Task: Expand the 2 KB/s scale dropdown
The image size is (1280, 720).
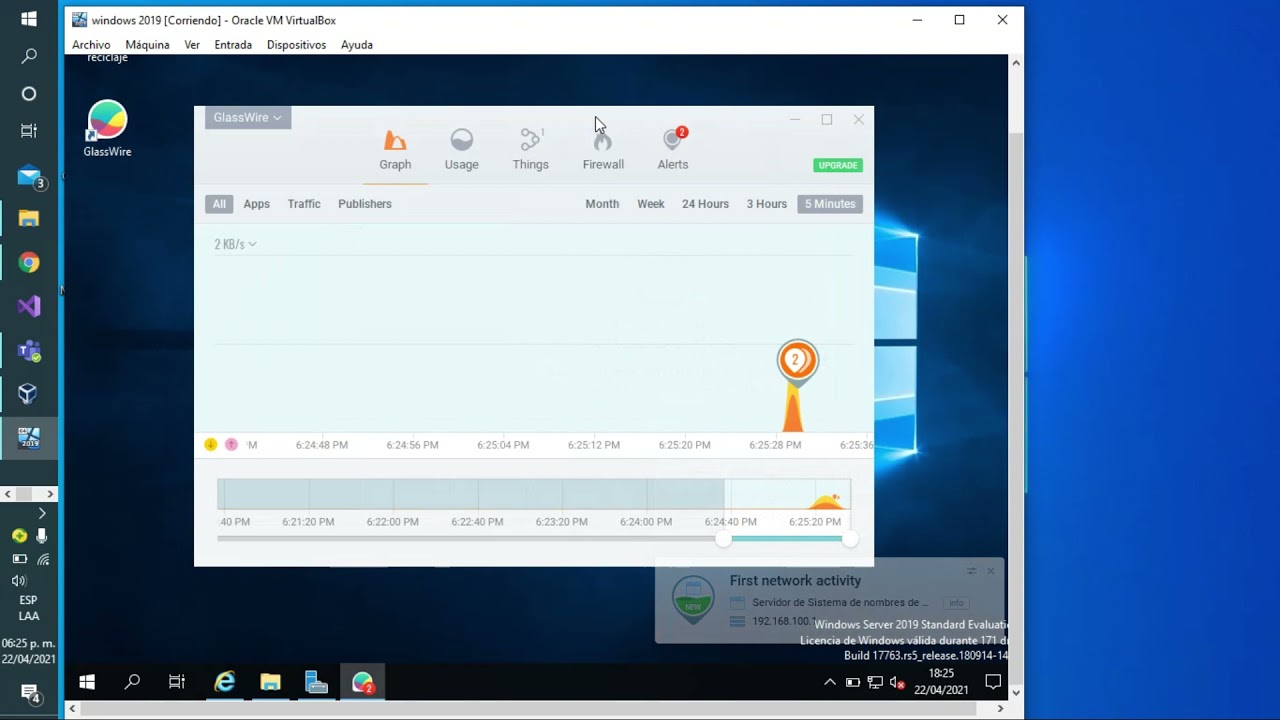Action: (x=235, y=244)
